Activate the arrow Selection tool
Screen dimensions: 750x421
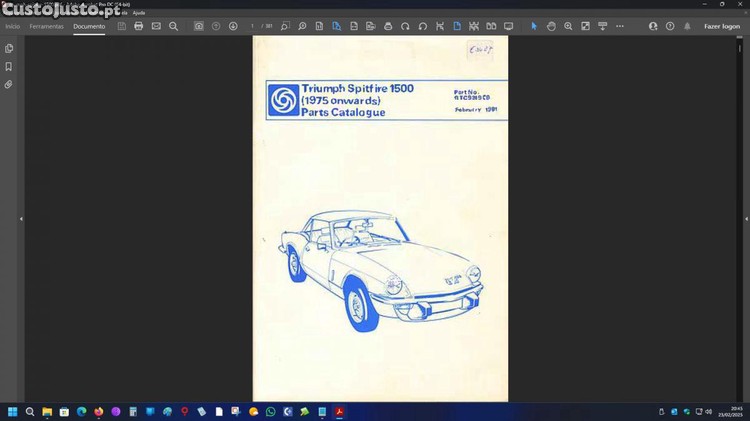pyautogui.click(x=534, y=26)
